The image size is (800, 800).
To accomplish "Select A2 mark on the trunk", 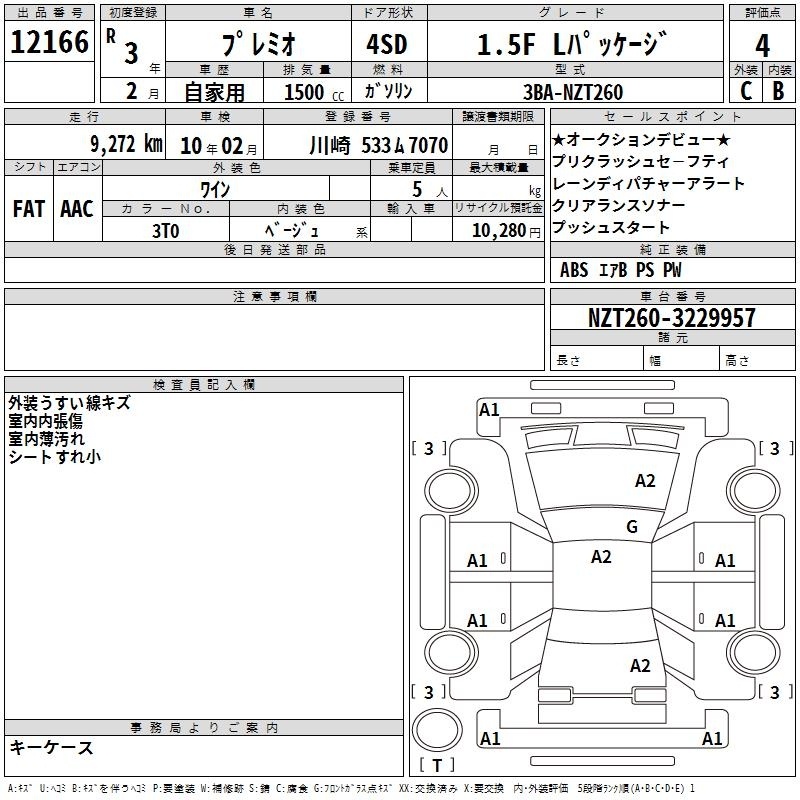I will pyautogui.click(x=640, y=665).
